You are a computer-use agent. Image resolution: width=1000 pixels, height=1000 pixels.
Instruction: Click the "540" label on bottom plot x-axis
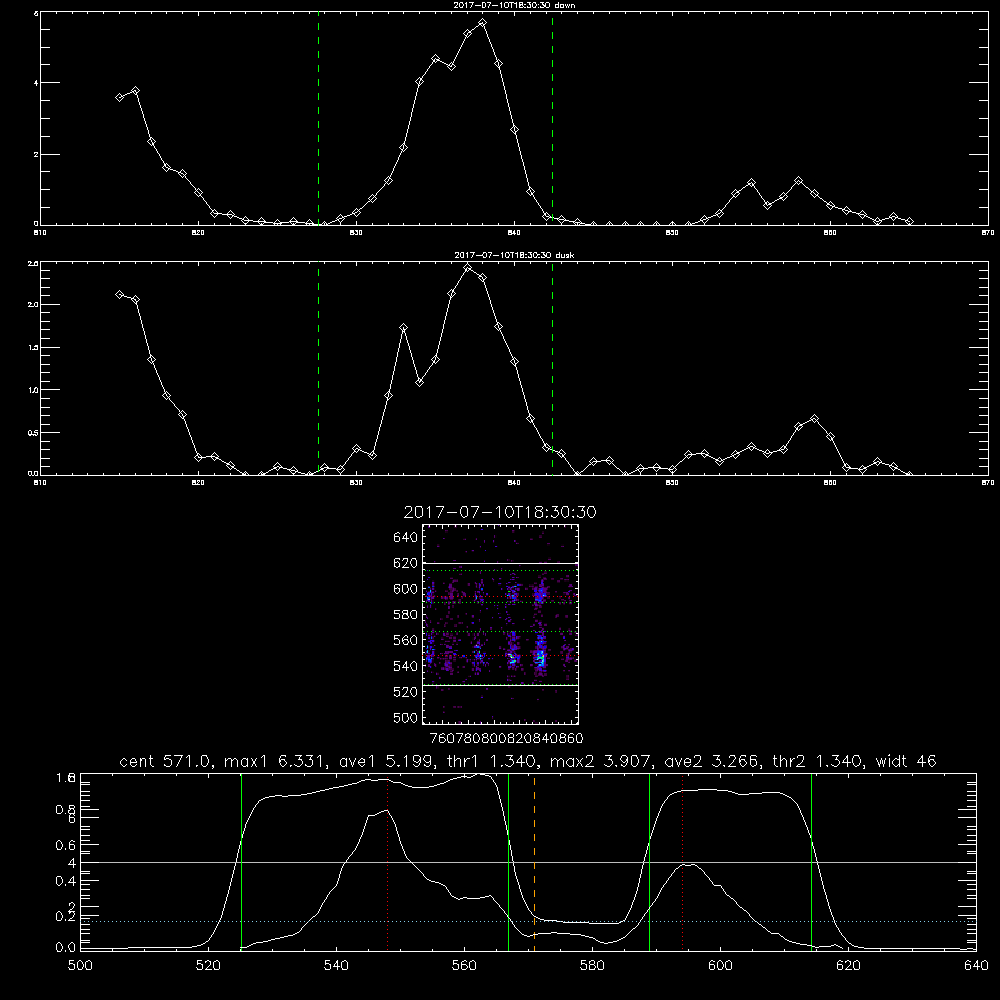[336, 966]
